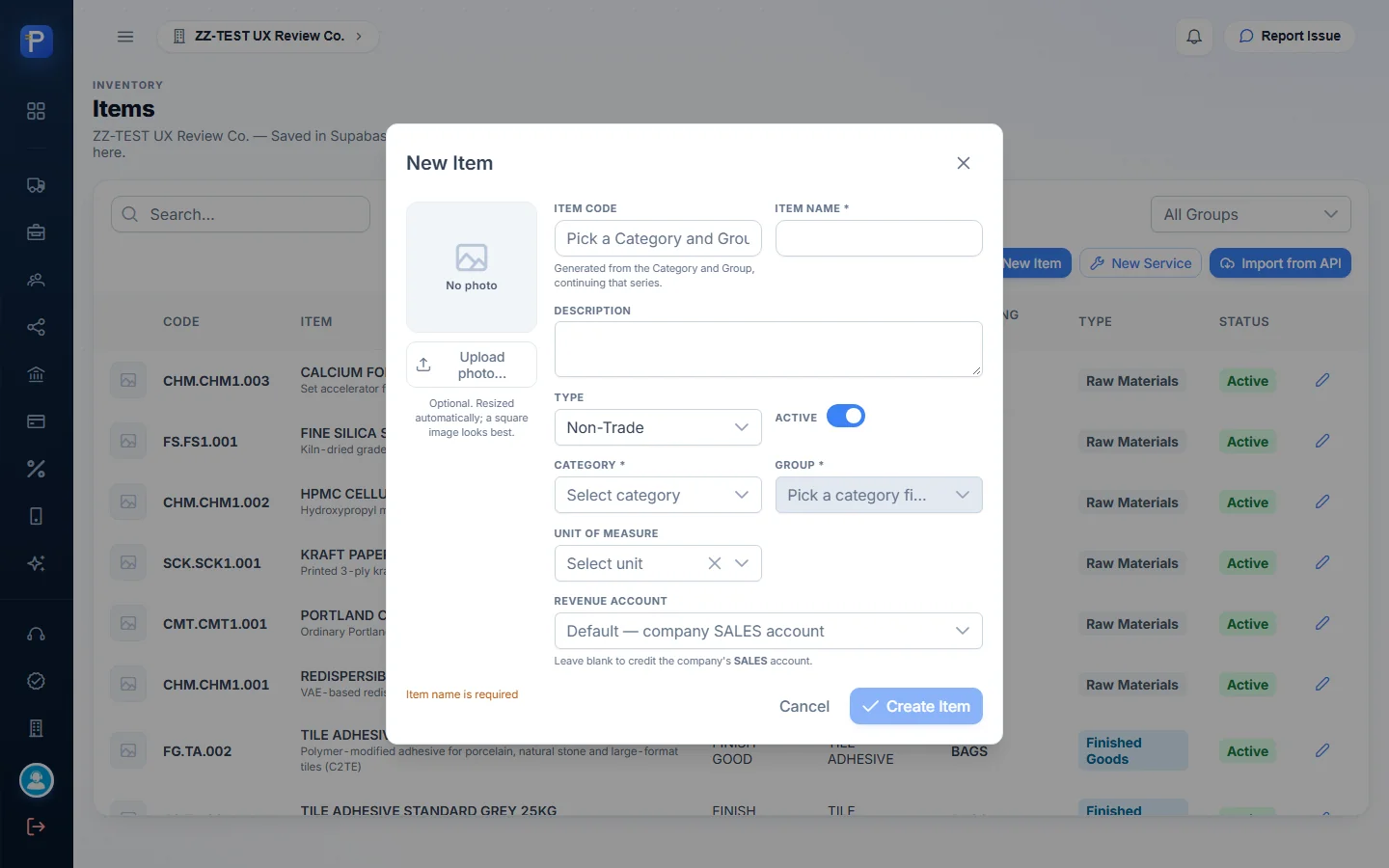Screen dimensions: 1389x868
Task: Click the delivery truck icon in sidebar
Action: pyautogui.click(x=36, y=185)
